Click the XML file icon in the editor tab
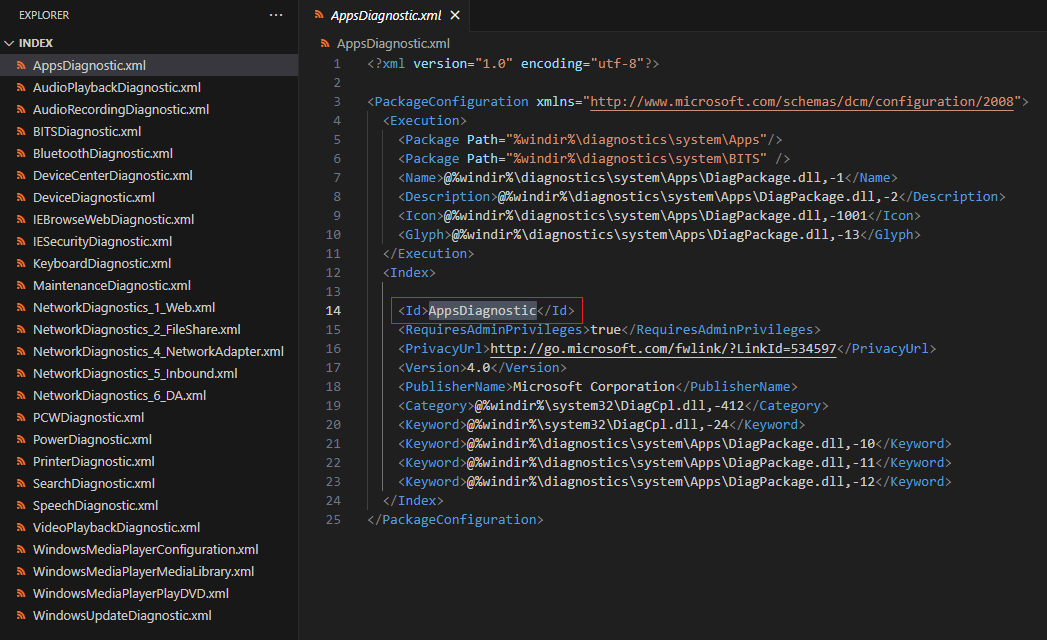Viewport: 1047px width, 640px height. 319,16
